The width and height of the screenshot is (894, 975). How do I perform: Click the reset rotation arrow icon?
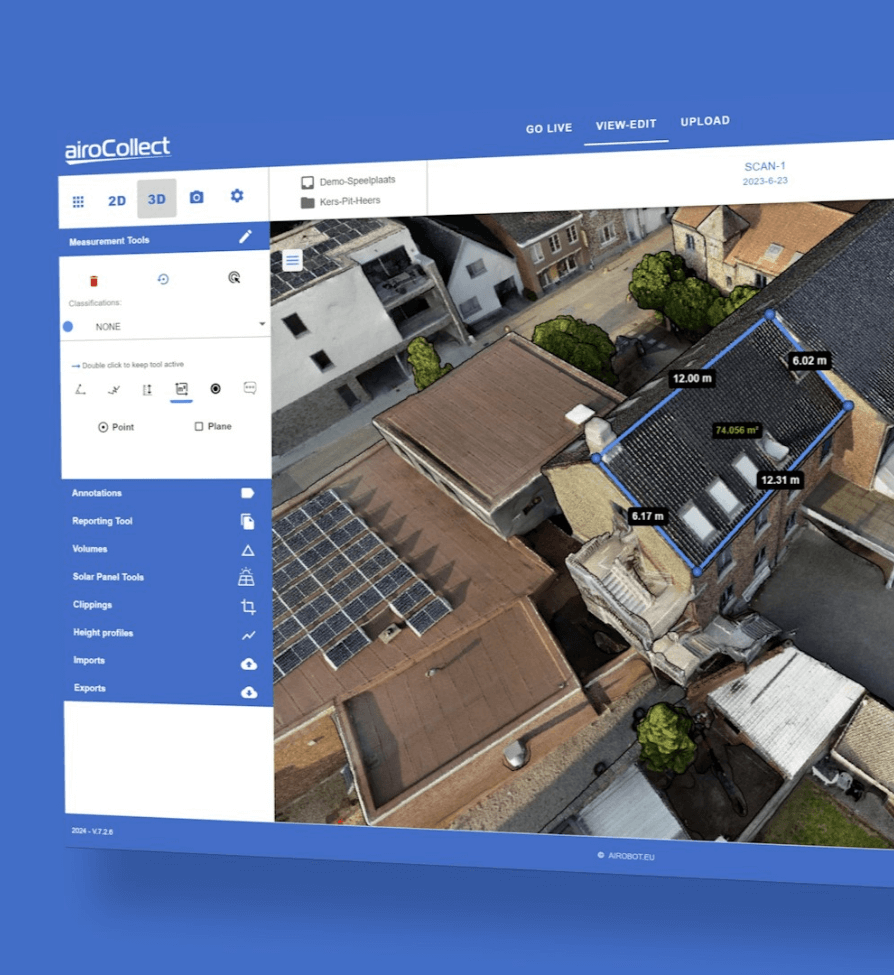(x=163, y=279)
